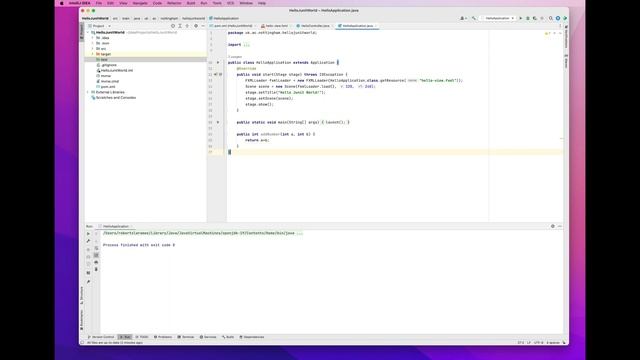Image resolution: width=640 pixels, height=360 pixels.
Task: Click the wrench icon in Run panel
Action: [x=88, y=241]
